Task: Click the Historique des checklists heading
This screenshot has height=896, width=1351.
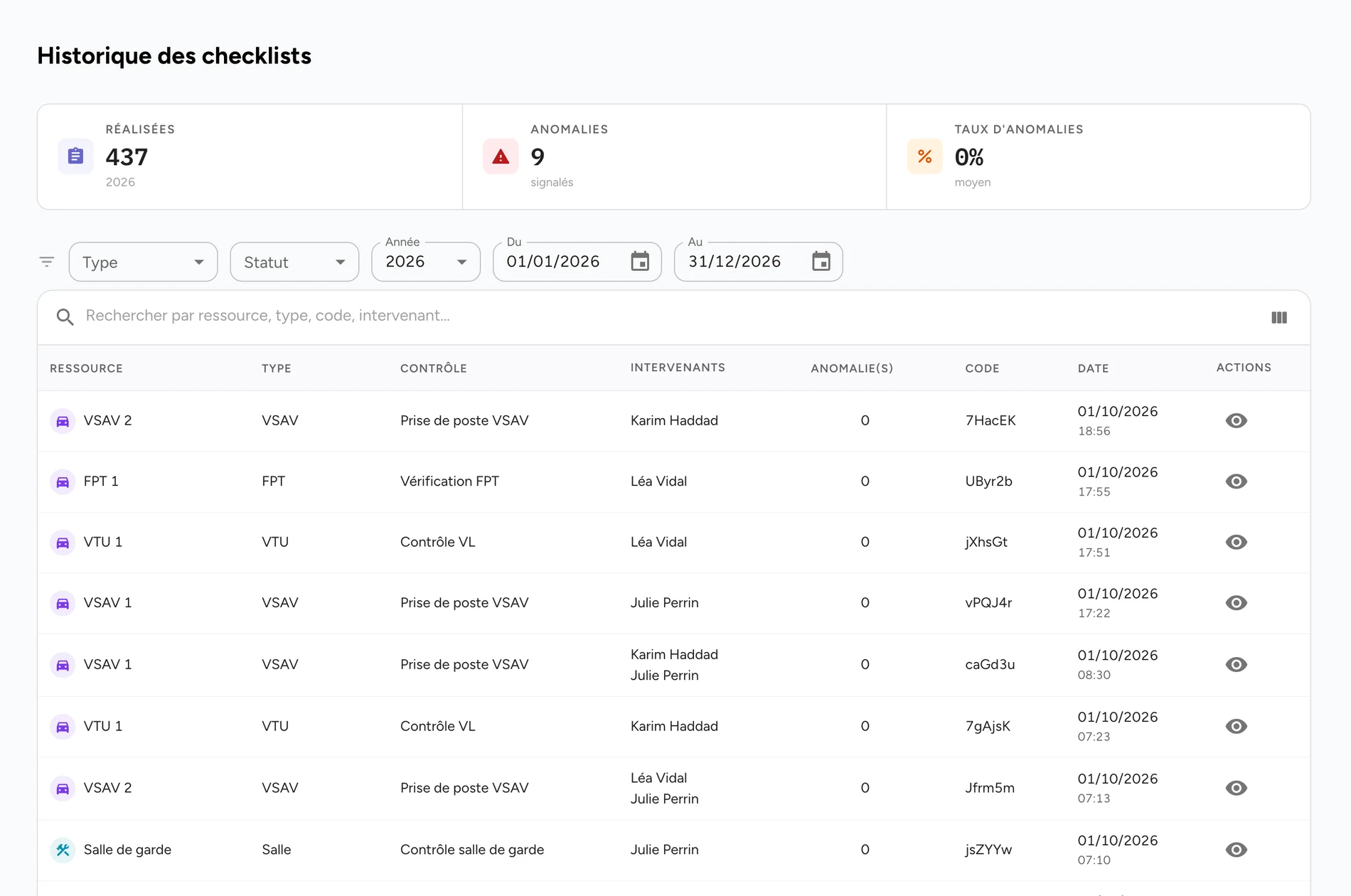Action: (174, 55)
